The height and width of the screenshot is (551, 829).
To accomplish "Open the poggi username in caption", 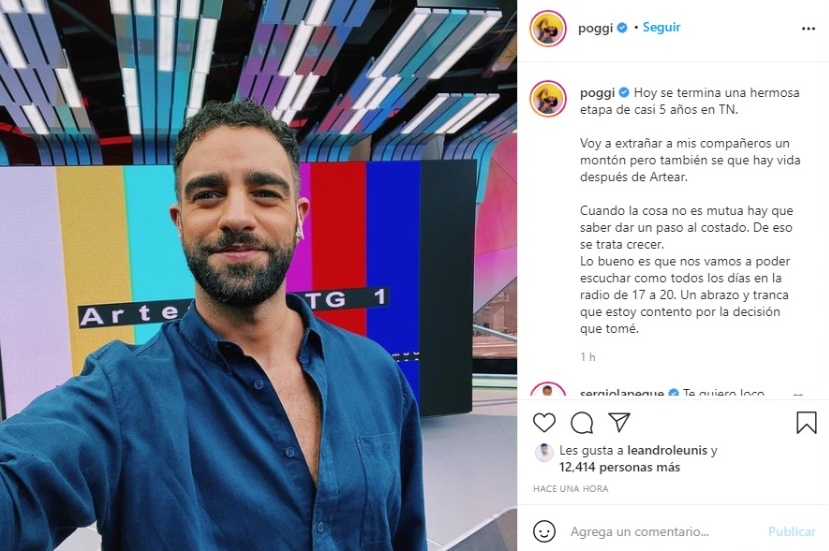I will point(597,93).
